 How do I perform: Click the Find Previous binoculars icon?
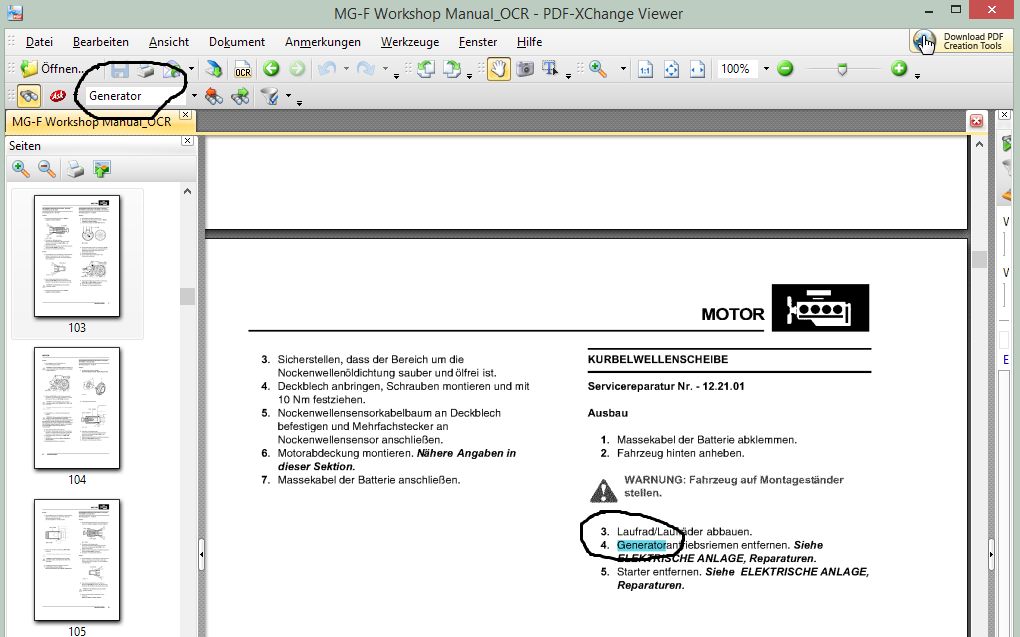pyautogui.click(x=213, y=96)
